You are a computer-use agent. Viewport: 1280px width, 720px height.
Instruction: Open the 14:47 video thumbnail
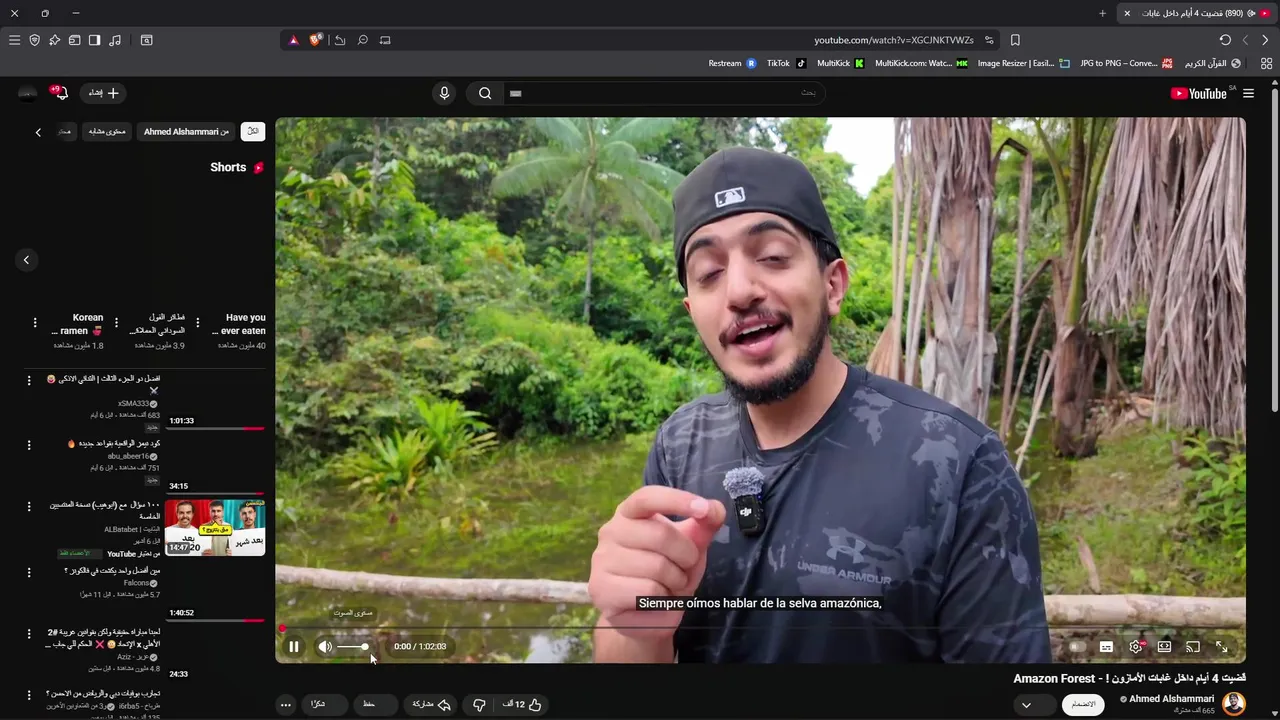pyautogui.click(x=215, y=526)
